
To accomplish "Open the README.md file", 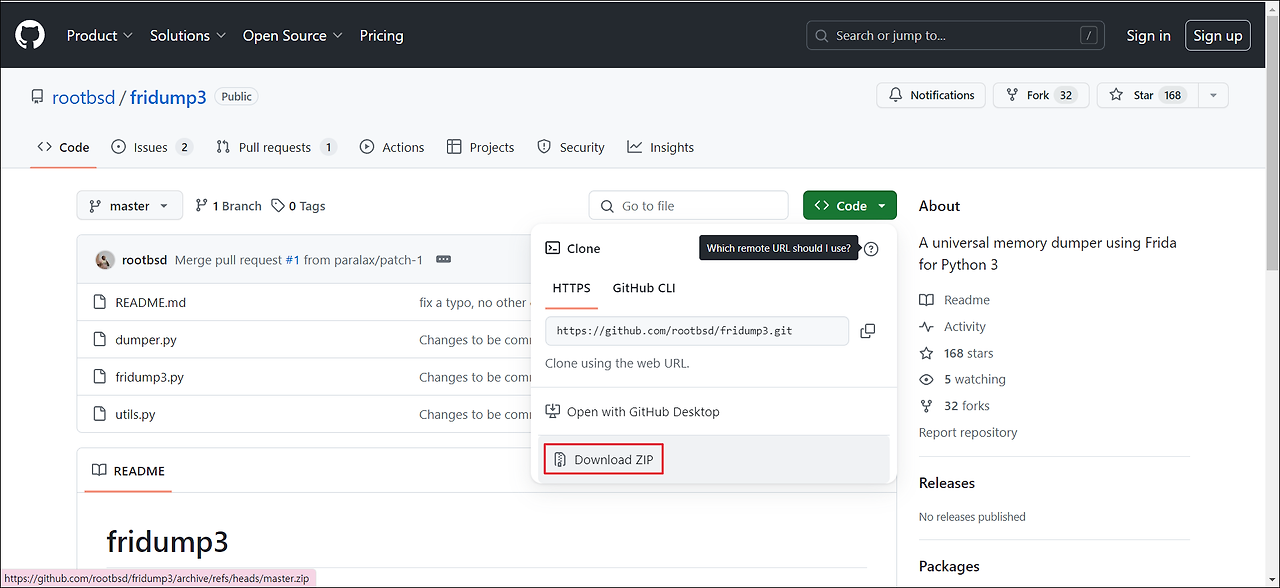I will (x=150, y=302).
